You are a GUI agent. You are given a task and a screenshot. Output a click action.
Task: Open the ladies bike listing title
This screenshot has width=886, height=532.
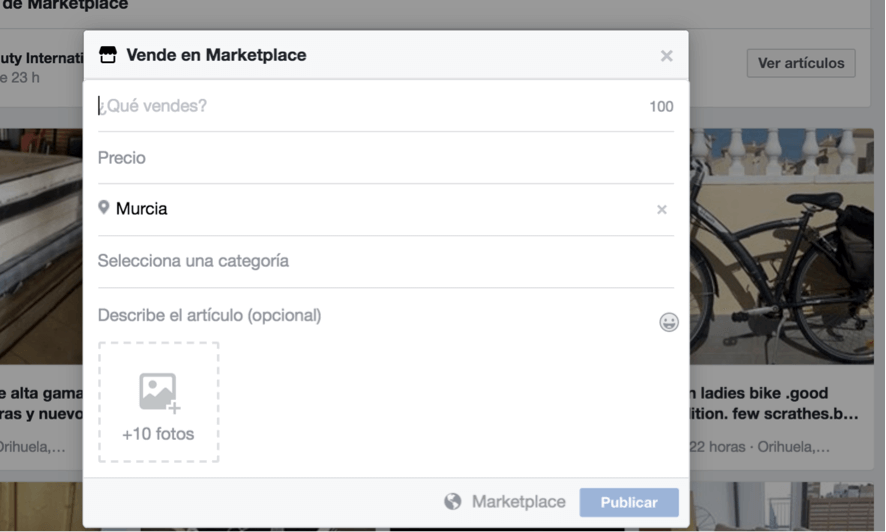click(x=774, y=403)
